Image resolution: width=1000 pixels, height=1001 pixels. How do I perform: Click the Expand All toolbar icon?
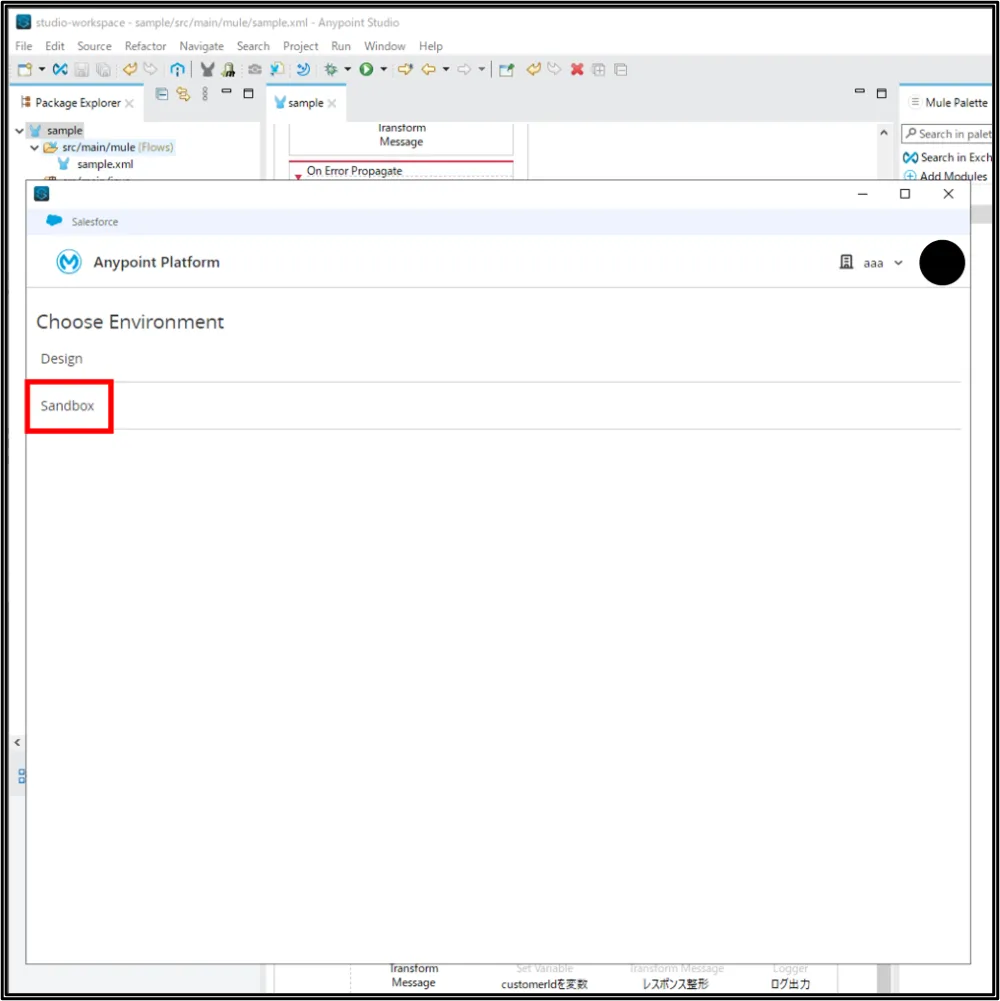pyautogui.click(x=599, y=70)
